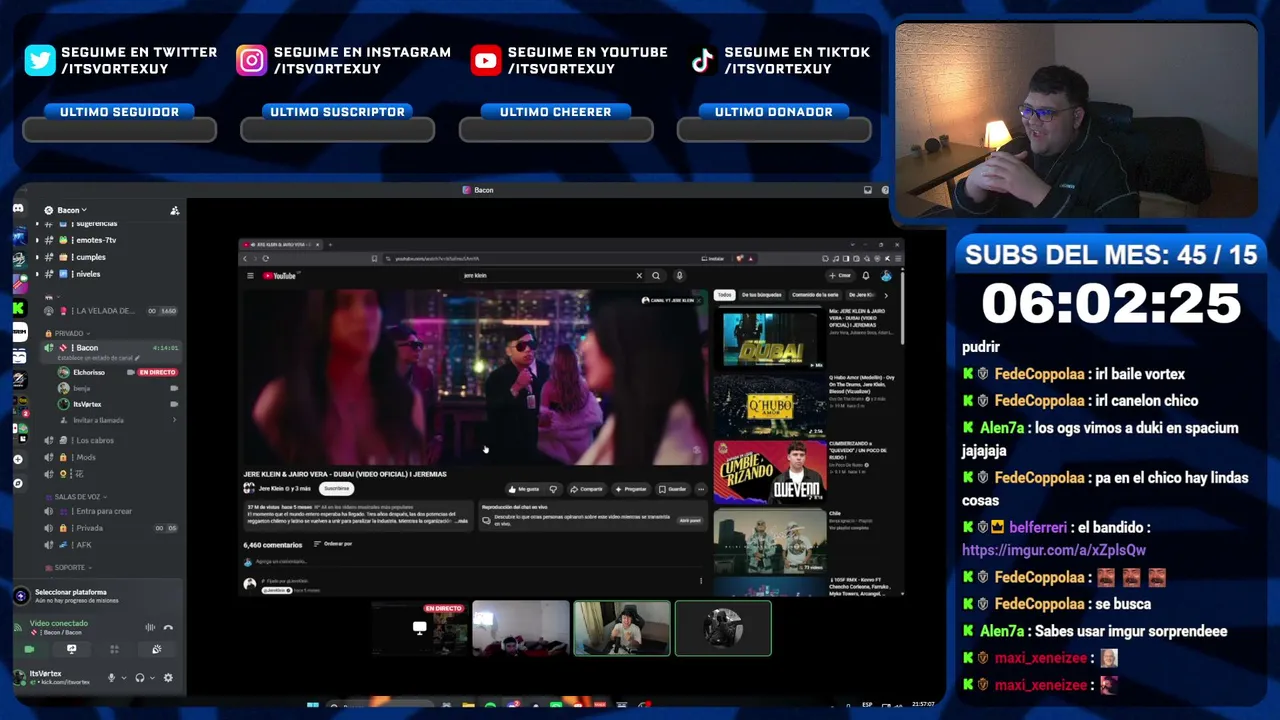The image size is (1280, 720).
Task: Toggle Discord noise suppression
Action: pyautogui.click(x=150, y=627)
